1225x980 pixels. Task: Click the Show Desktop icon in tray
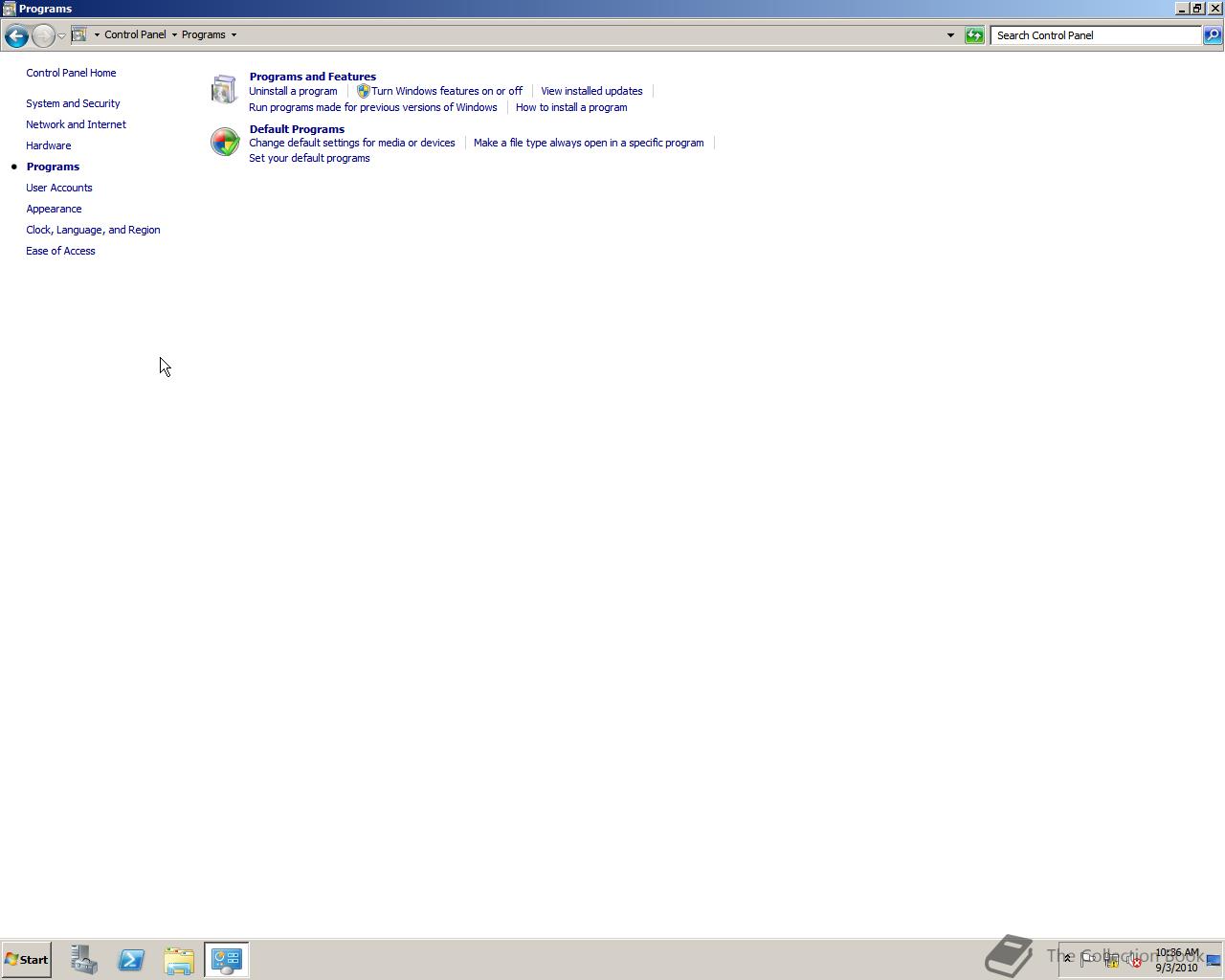point(1214,960)
